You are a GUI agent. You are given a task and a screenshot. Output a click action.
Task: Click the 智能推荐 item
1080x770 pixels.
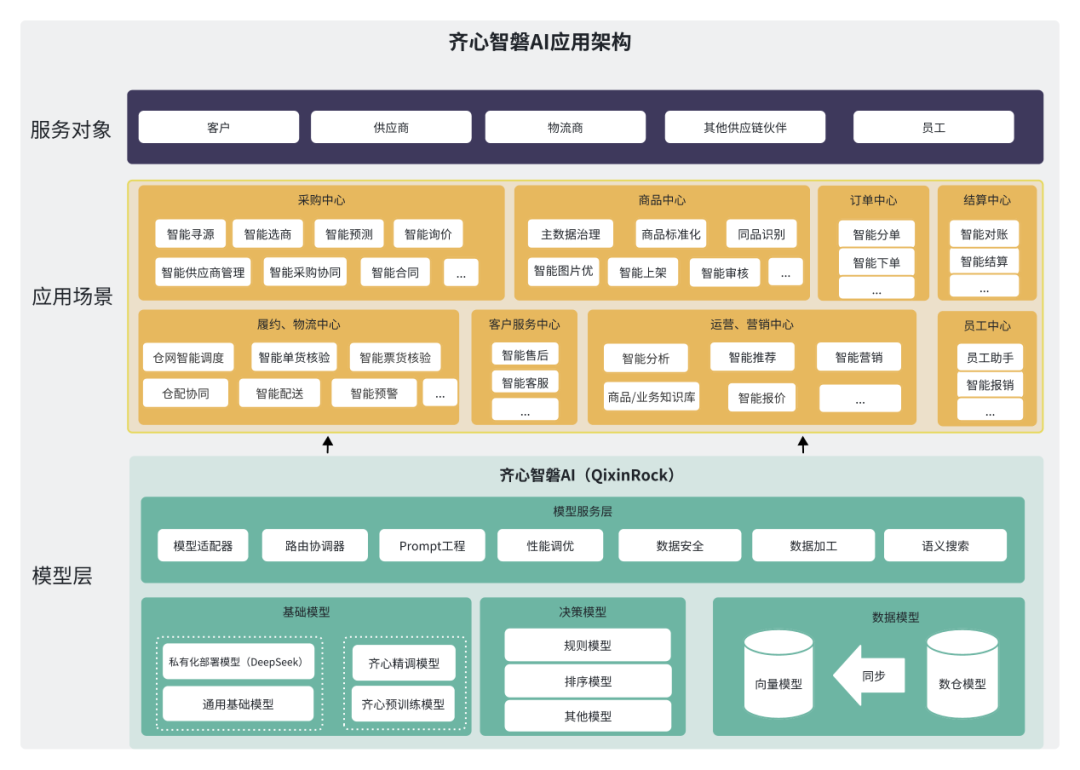coord(752,357)
